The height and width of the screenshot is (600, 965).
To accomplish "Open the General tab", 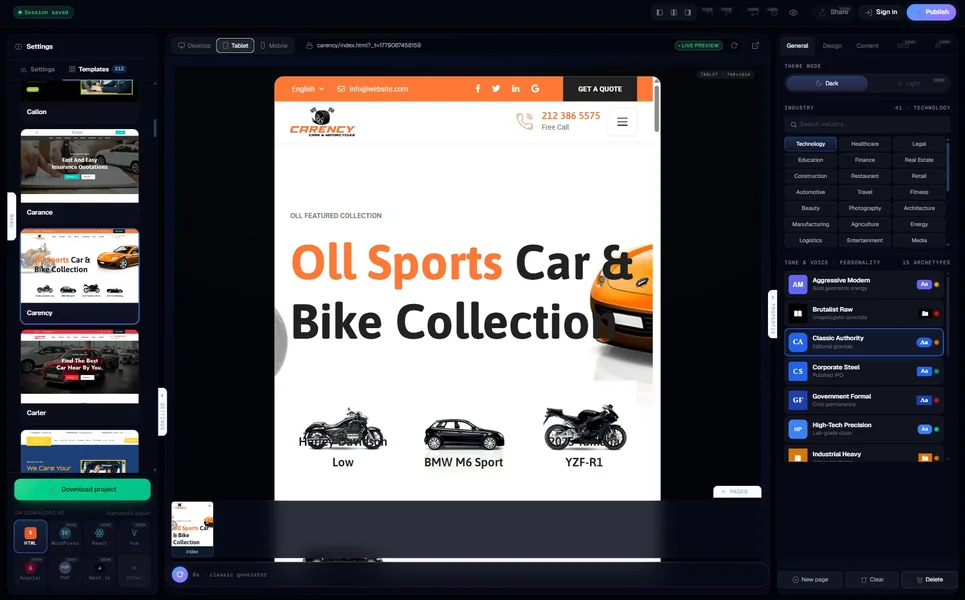I will point(797,46).
